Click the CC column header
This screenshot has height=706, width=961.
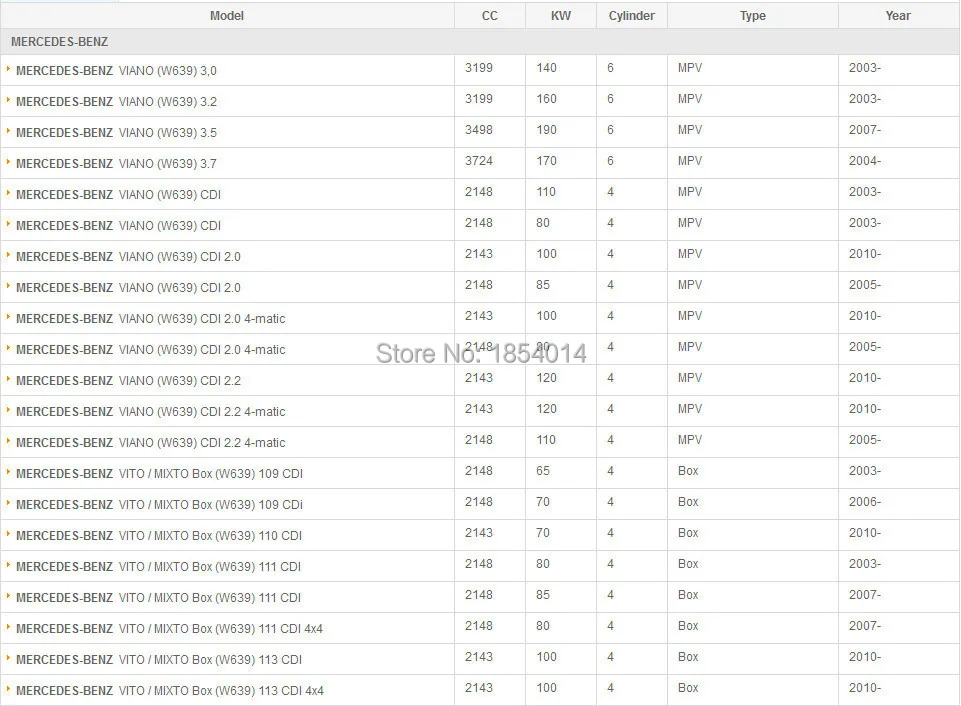[490, 16]
